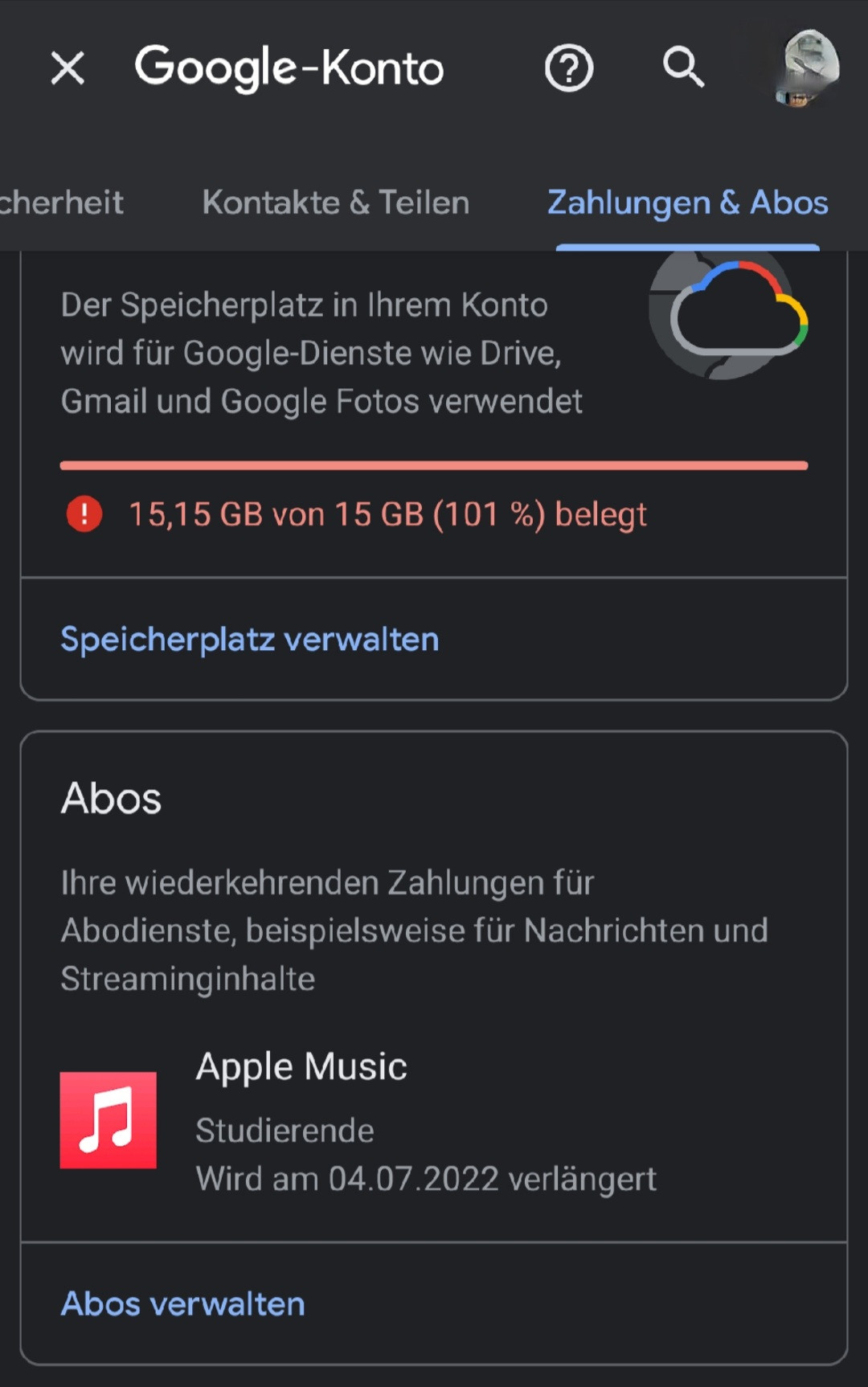Select the Zahlungen & Abos tab
Screen dimensions: 868x1387
click(x=687, y=203)
